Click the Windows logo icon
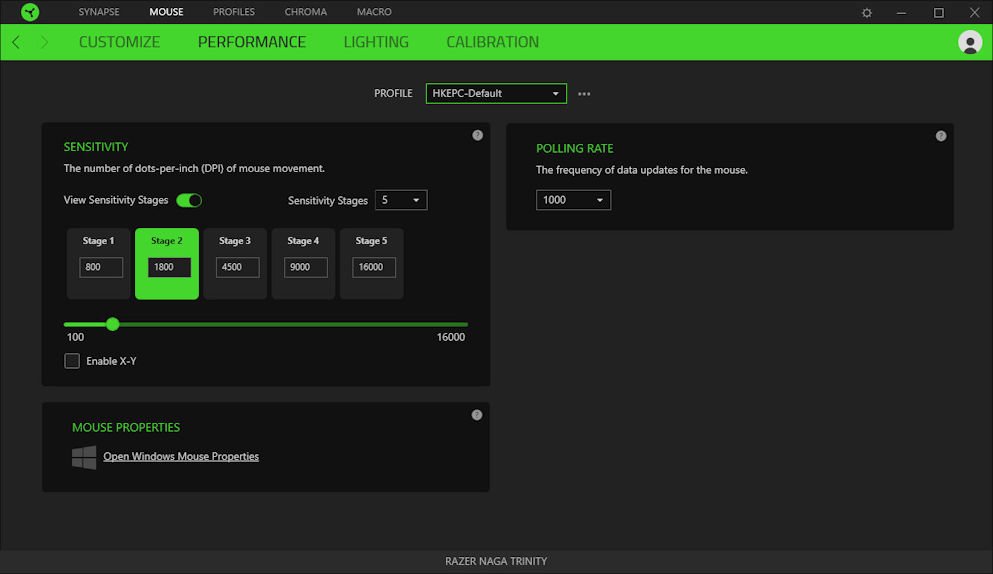Screen dimensions: 993x574 pyautogui.click(x=84, y=457)
